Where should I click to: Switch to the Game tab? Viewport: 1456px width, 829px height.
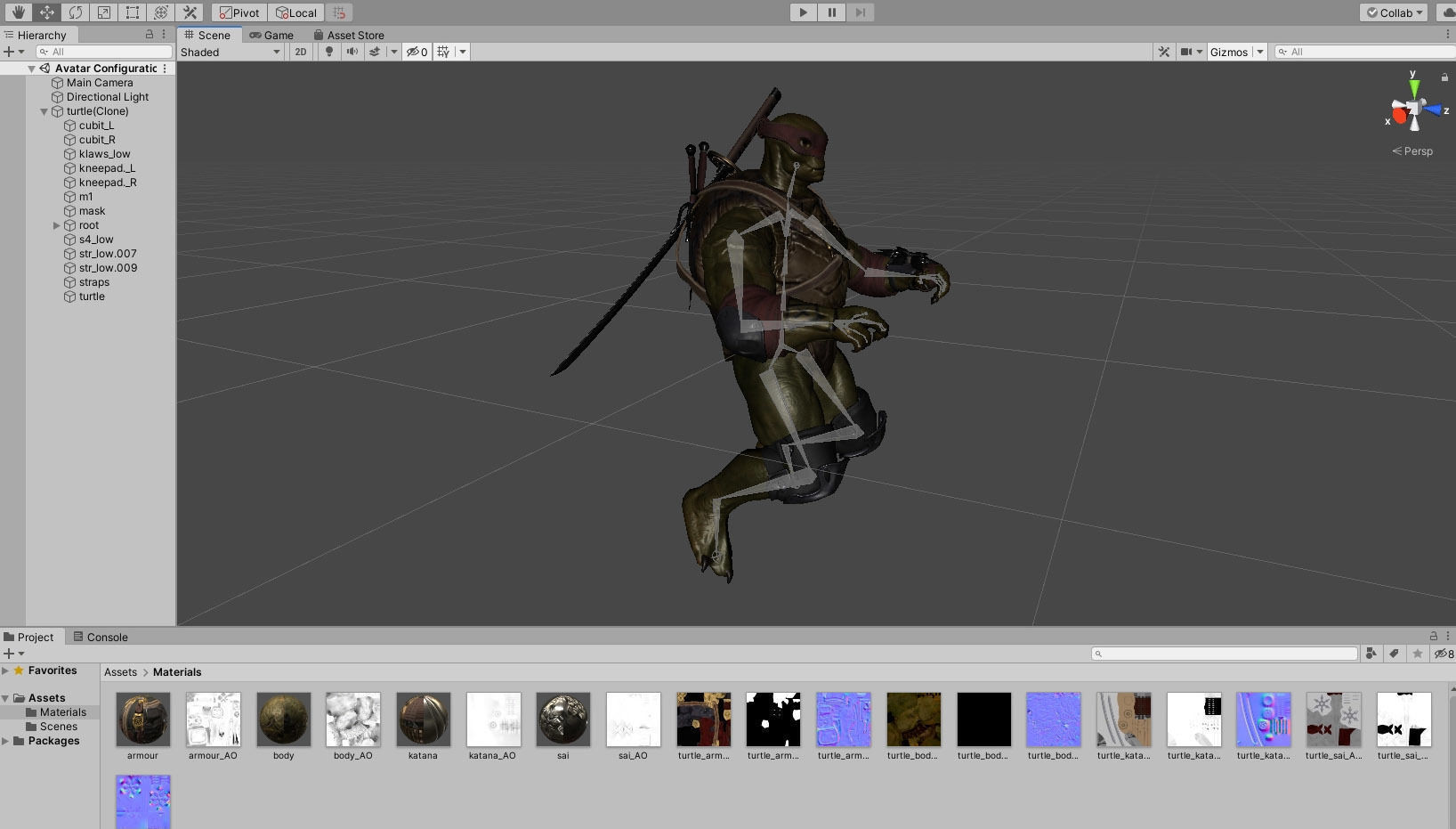click(x=271, y=35)
